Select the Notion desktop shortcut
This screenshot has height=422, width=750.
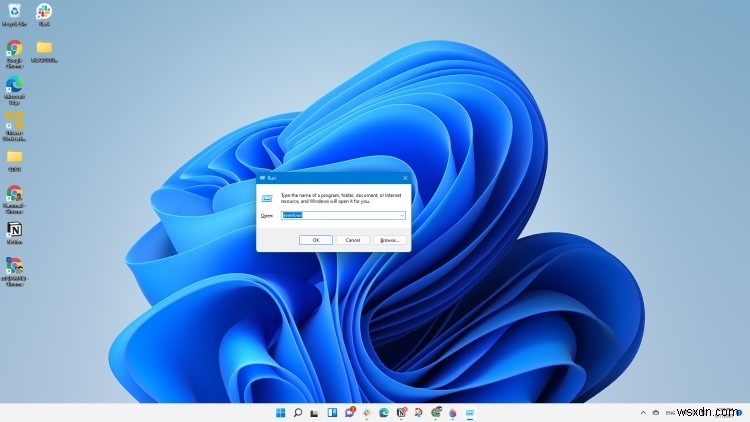14,233
